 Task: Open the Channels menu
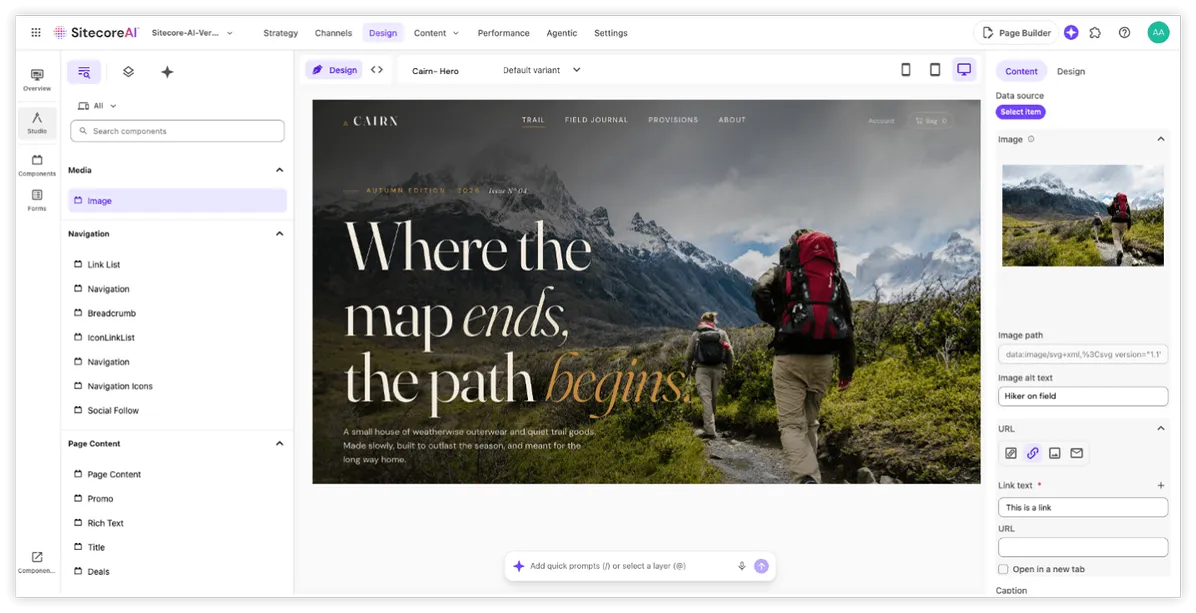(x=333, y=33)
